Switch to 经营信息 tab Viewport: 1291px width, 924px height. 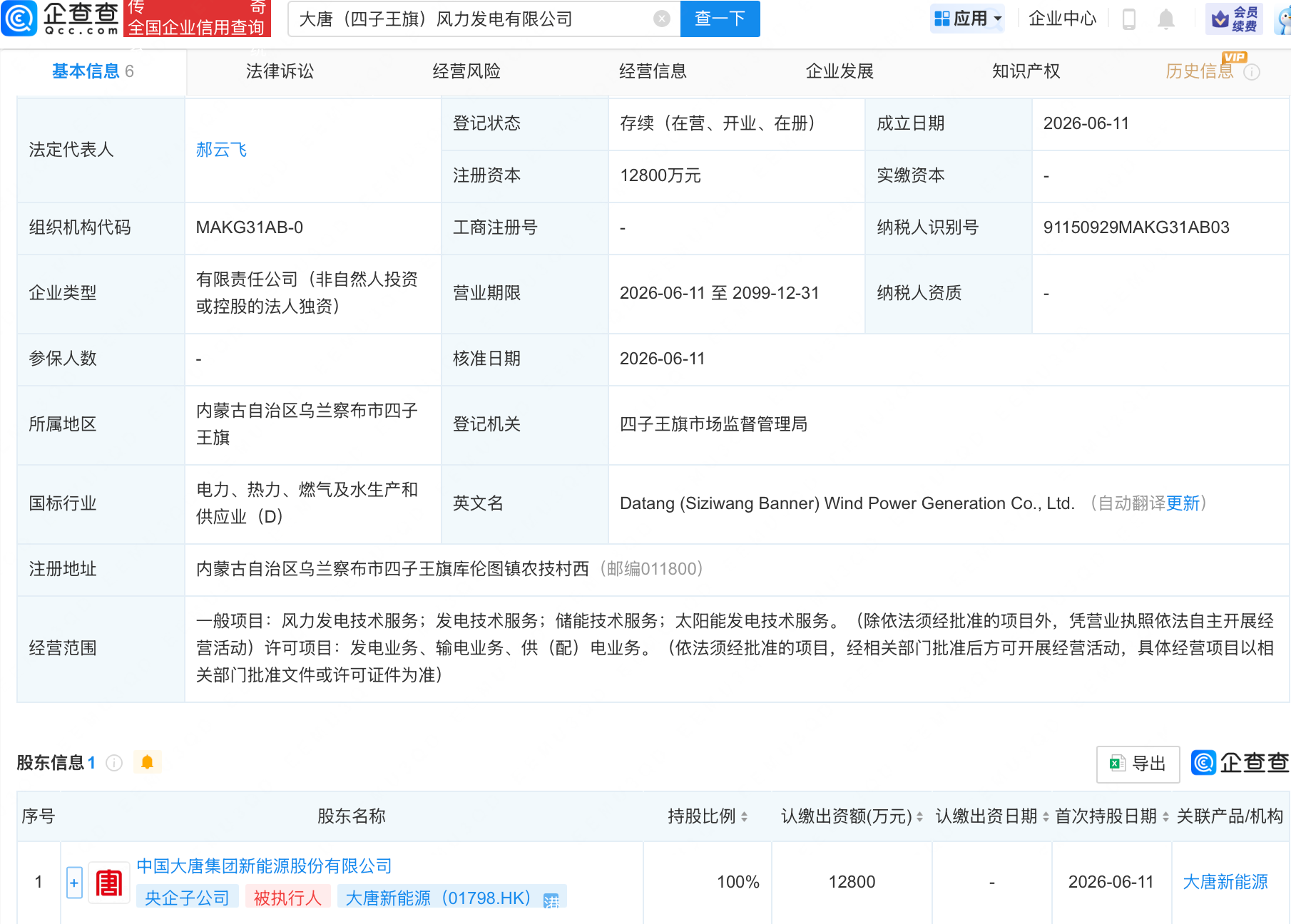click(x=653, y=71)
